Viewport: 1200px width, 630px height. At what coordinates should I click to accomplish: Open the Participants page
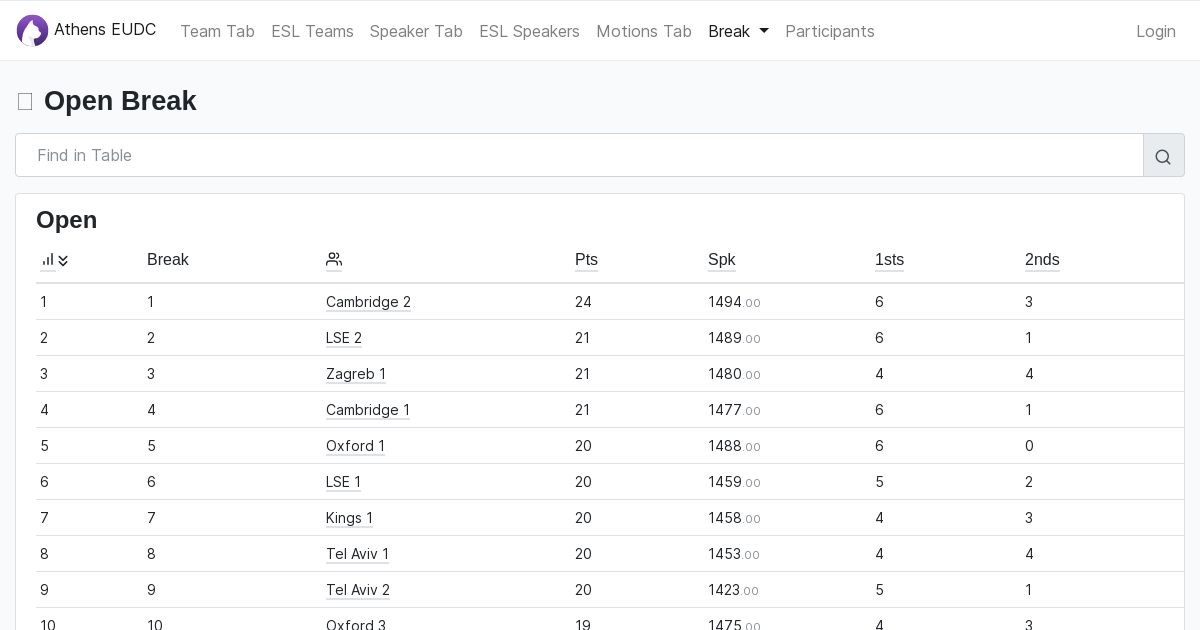coord(830,31)
